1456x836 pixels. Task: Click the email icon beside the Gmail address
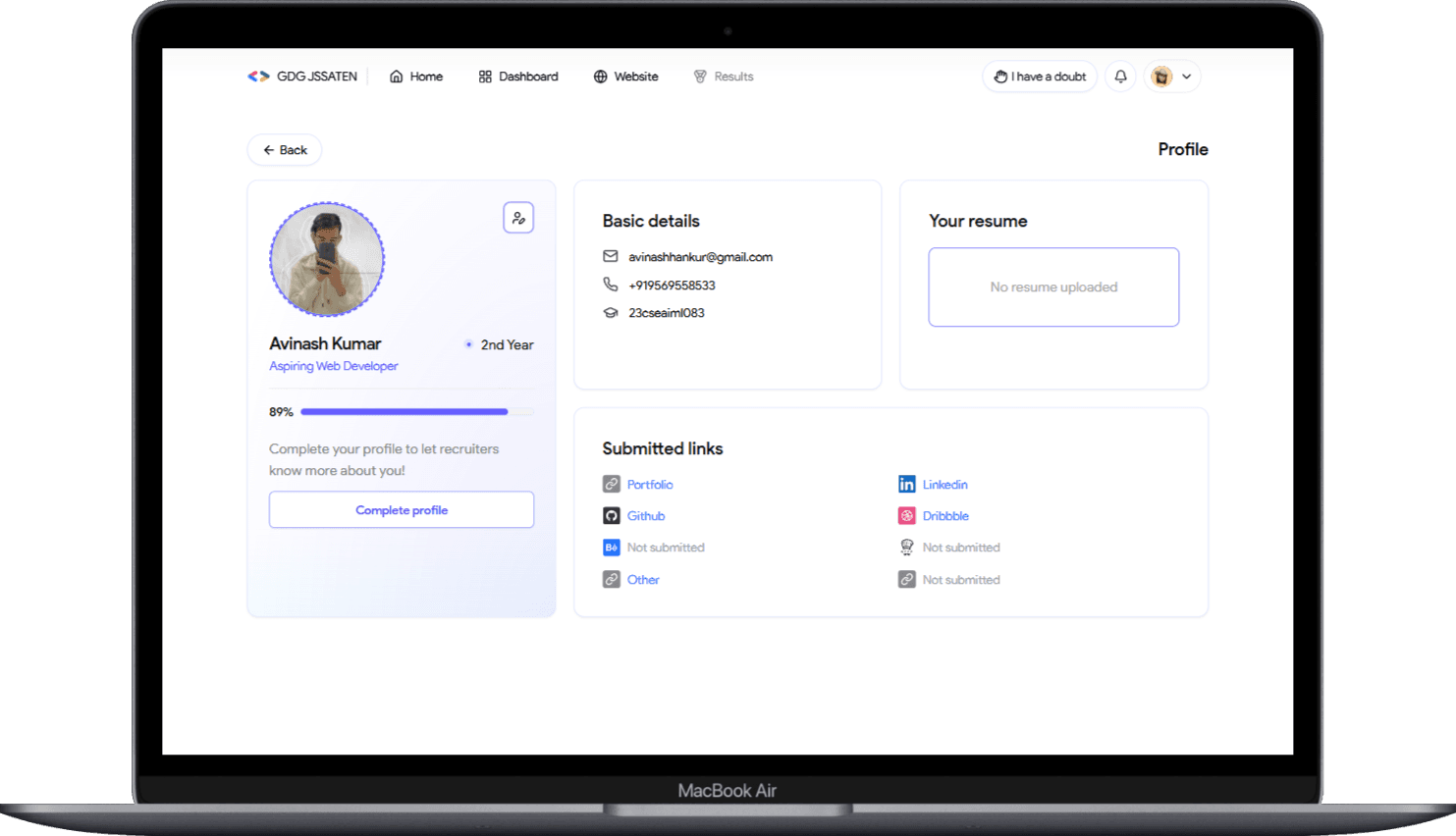[x=611, y=256]
